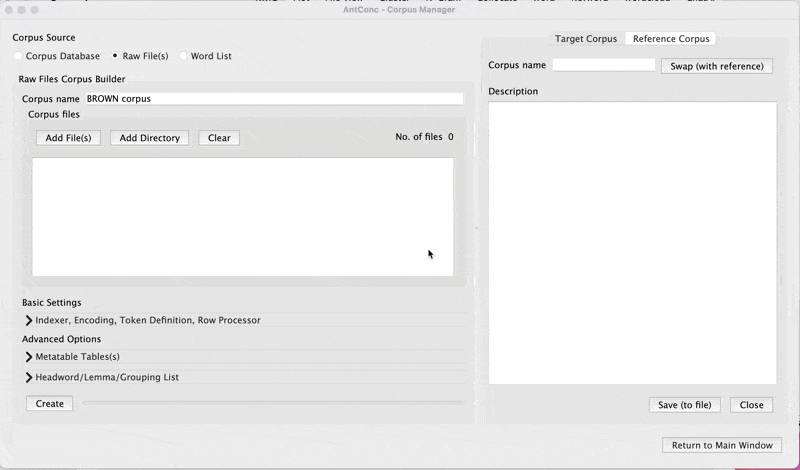
Task: Click Create to build the corpus
Action: [x=49, y=404]
